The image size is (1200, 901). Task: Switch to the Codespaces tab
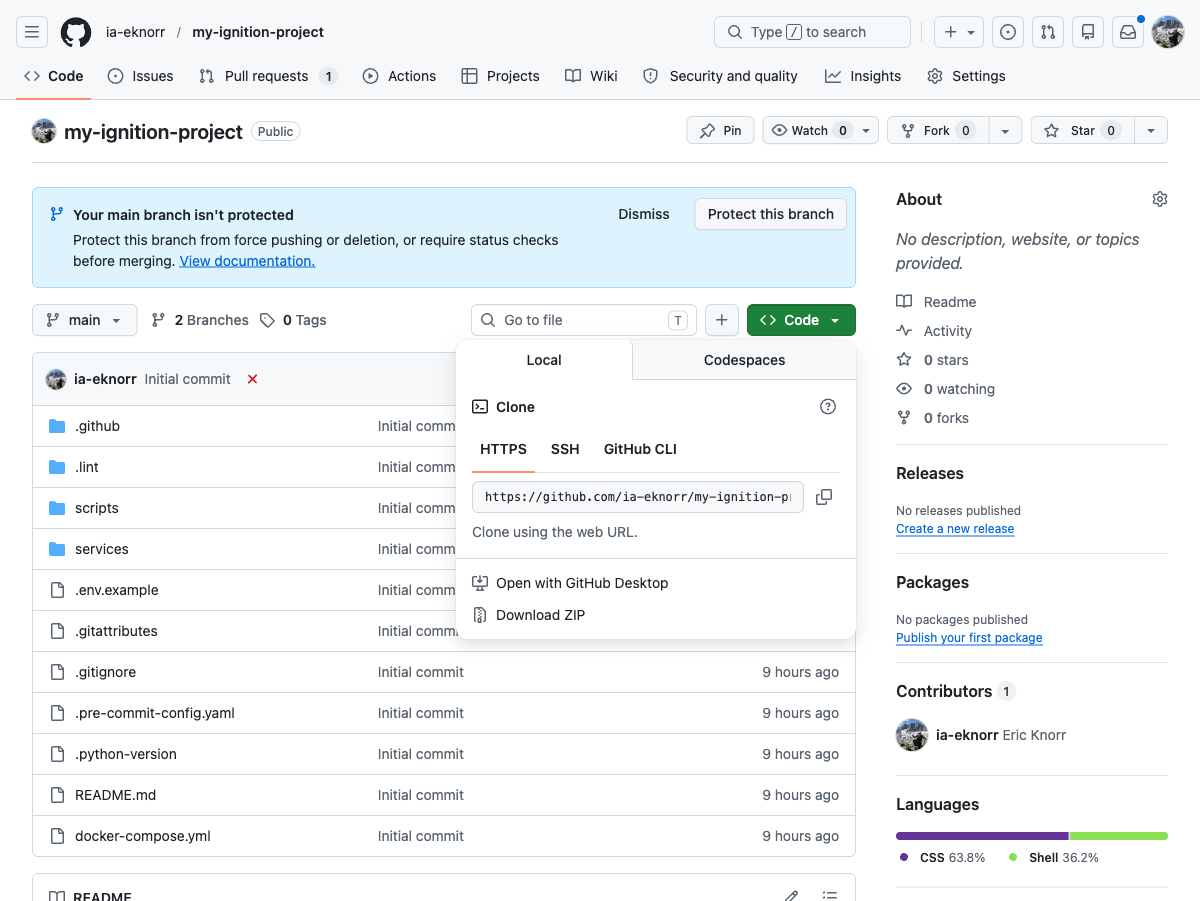pyautogui.click(x=745, y=360)
